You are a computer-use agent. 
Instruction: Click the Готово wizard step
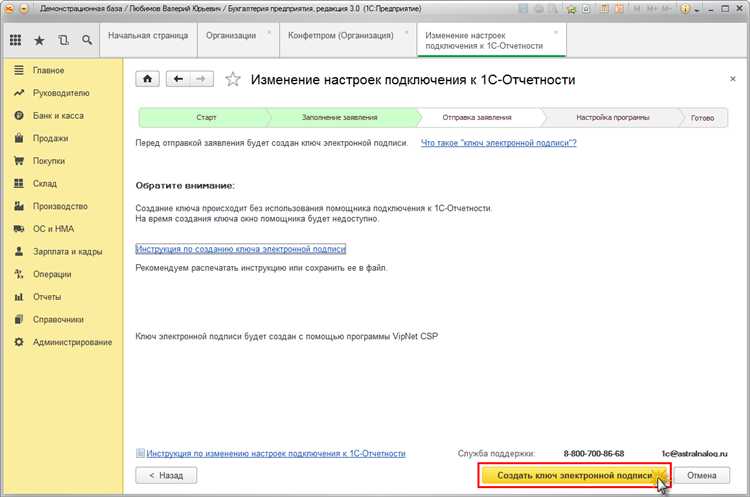(x=703, y=118)
